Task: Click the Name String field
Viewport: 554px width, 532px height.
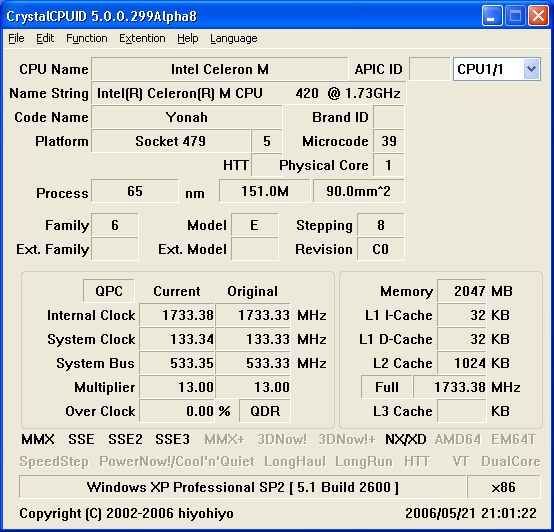Action: point(248,93)
